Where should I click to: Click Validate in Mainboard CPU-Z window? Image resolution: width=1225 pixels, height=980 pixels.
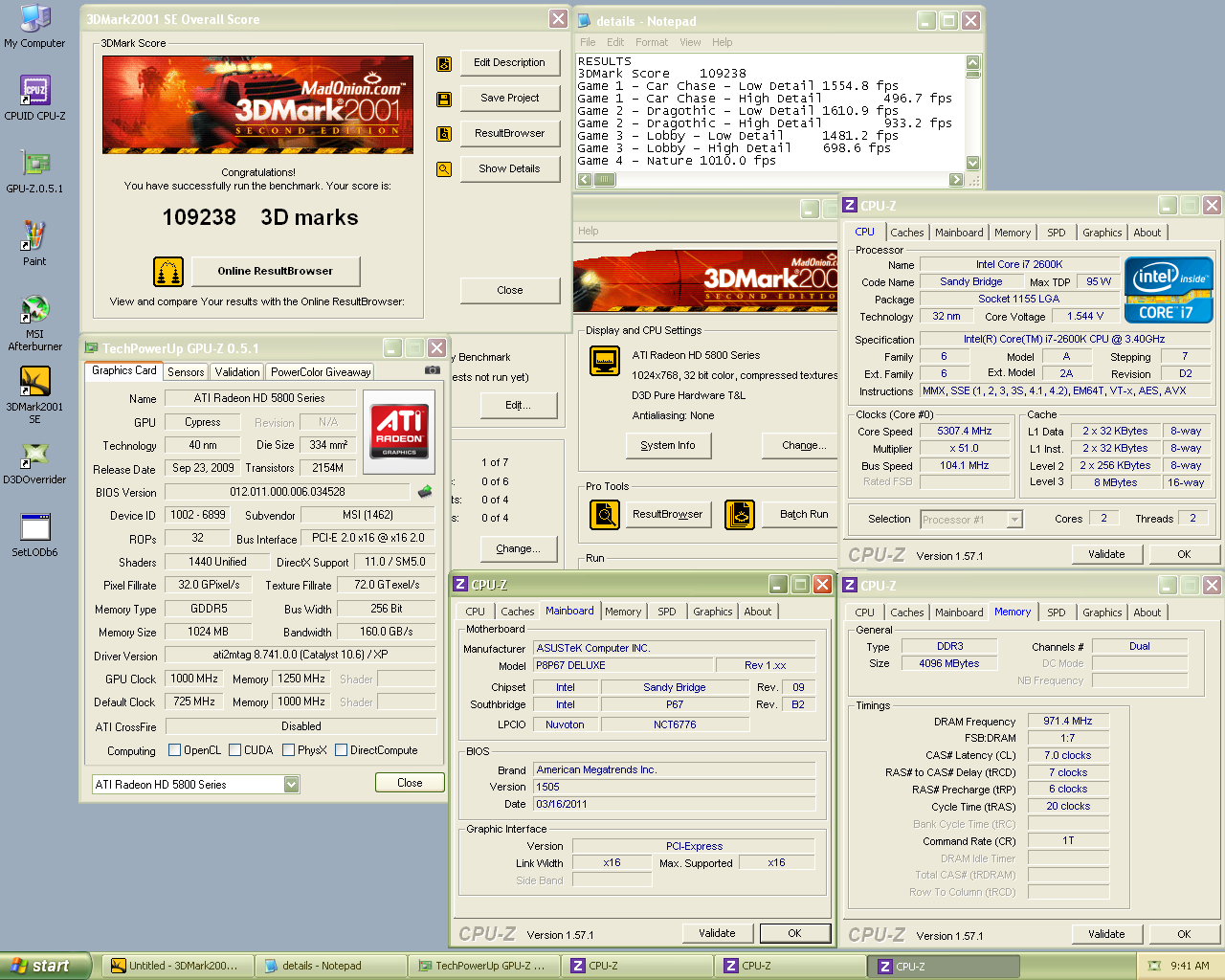pyautogui.click(x=718, y=933)
